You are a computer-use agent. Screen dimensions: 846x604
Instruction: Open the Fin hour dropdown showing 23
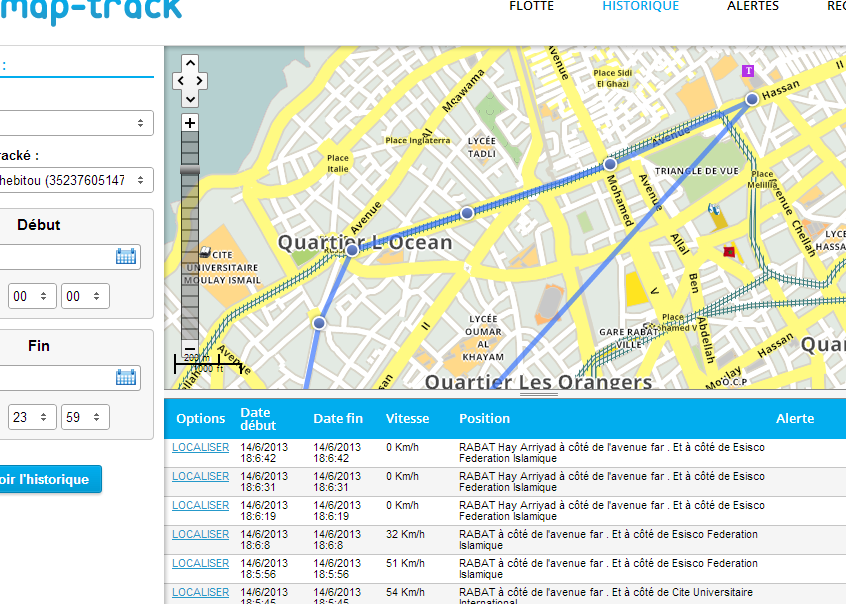28,417
